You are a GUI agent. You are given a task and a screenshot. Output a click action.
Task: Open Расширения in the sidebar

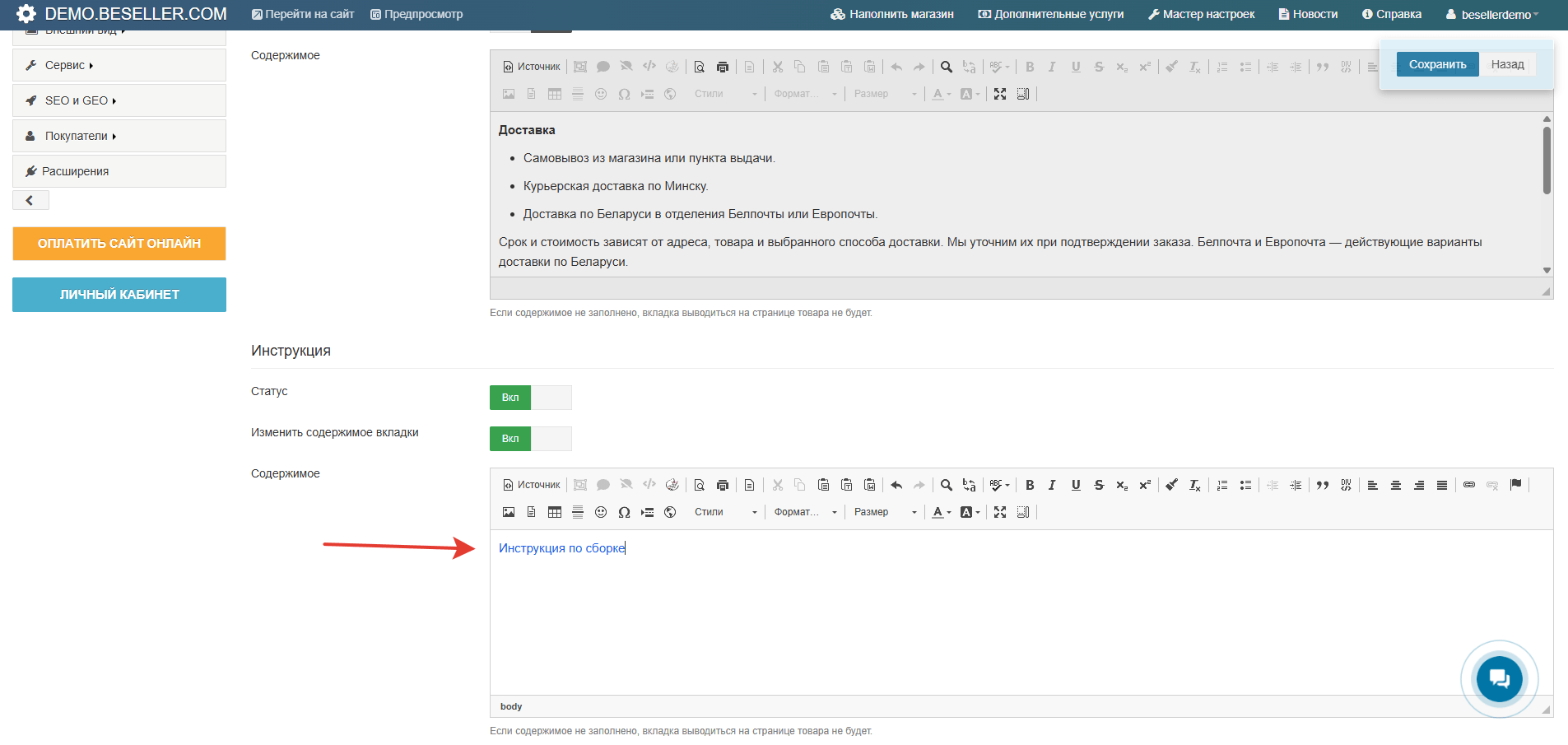[119, 171]
